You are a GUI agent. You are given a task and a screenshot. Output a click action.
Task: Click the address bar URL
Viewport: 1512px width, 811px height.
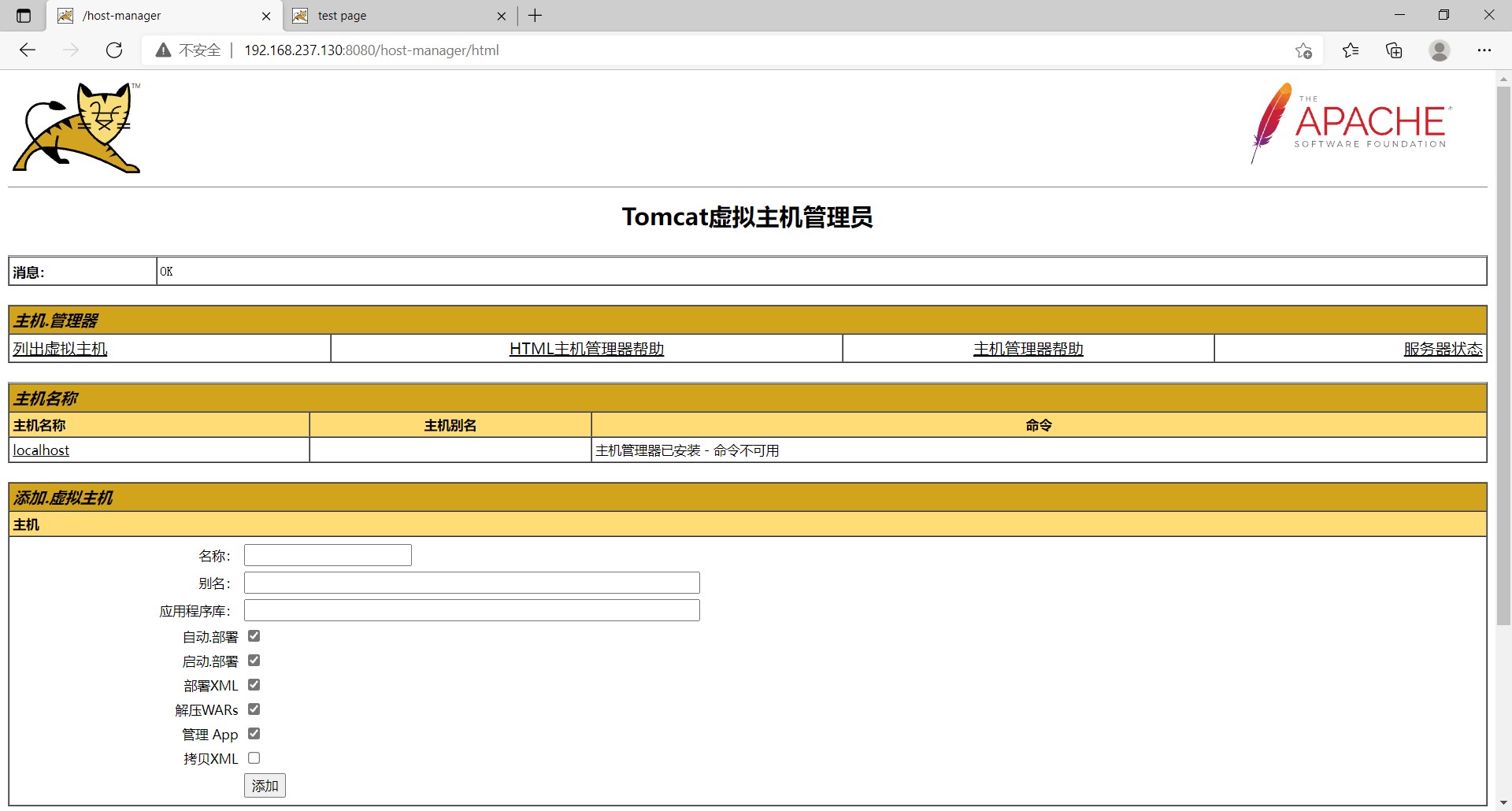(371, 50)
